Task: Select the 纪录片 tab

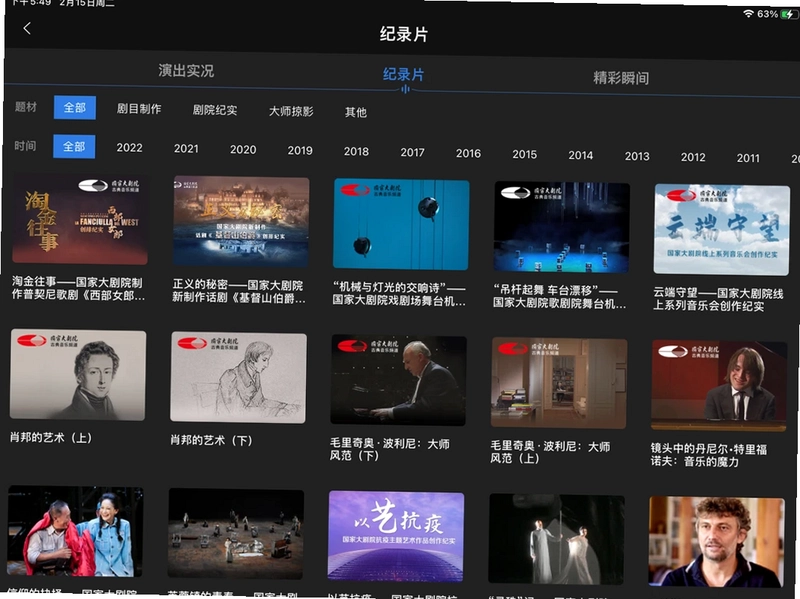Action: click(x=404, y=74)
